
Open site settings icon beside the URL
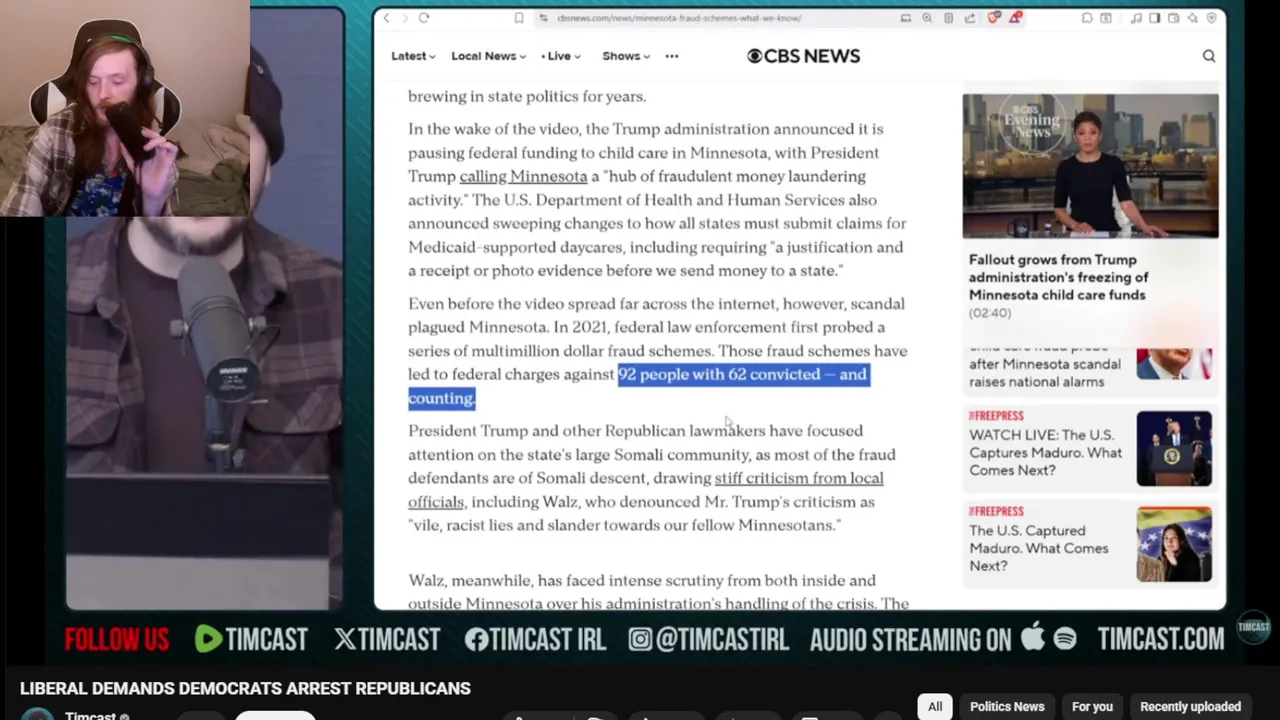click(543, 18)
